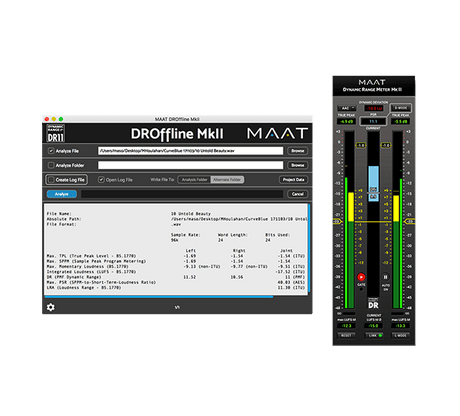Click the Reset button on the meter
The width and height of the screenshot is (460, 416).
pos(346,335)
